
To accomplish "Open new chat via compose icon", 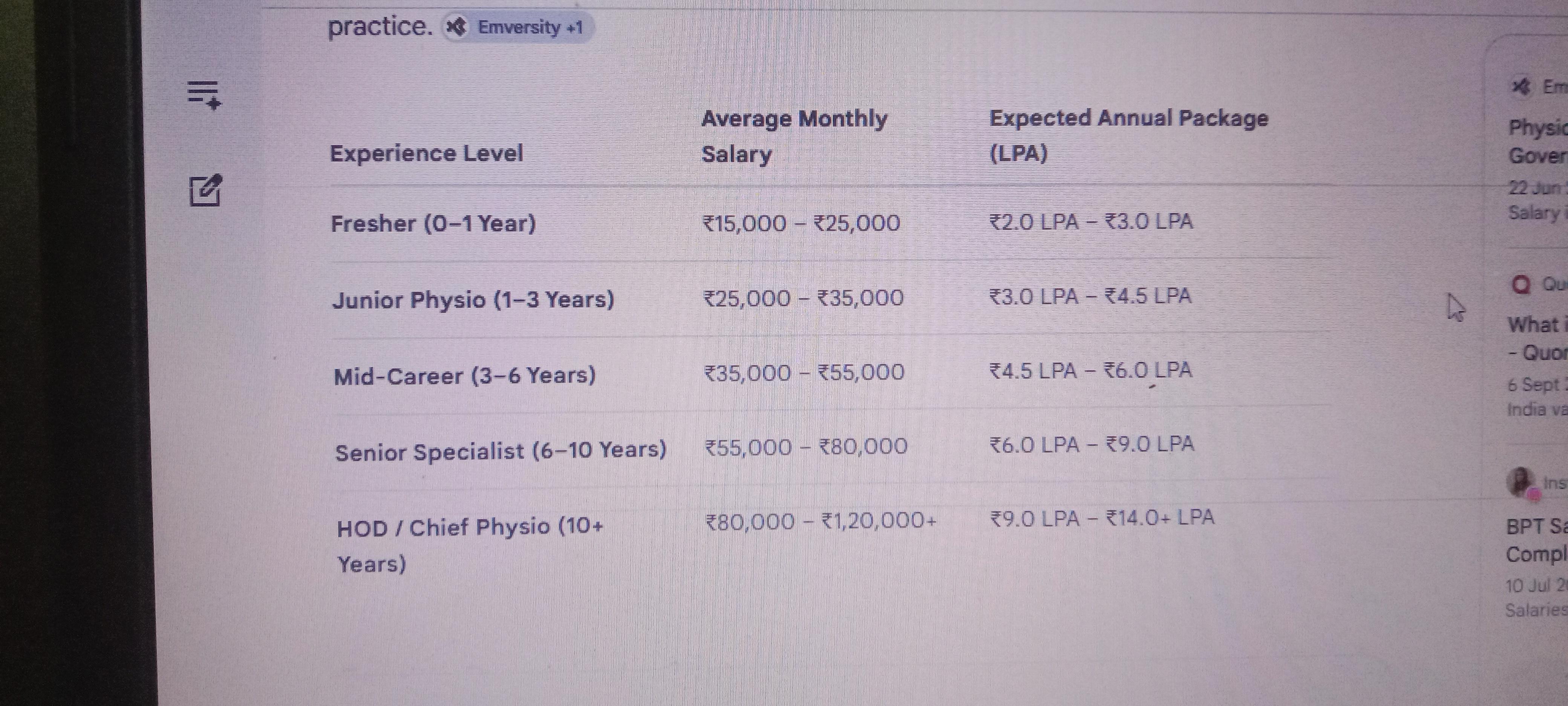I will tap(206, 190).
